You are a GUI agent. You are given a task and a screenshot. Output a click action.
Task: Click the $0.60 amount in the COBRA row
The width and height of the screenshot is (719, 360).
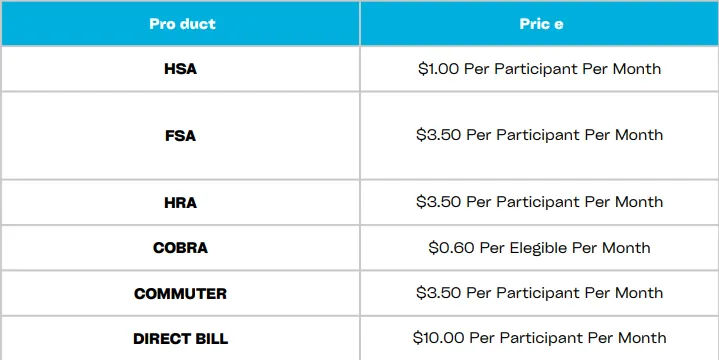[452, 248]
